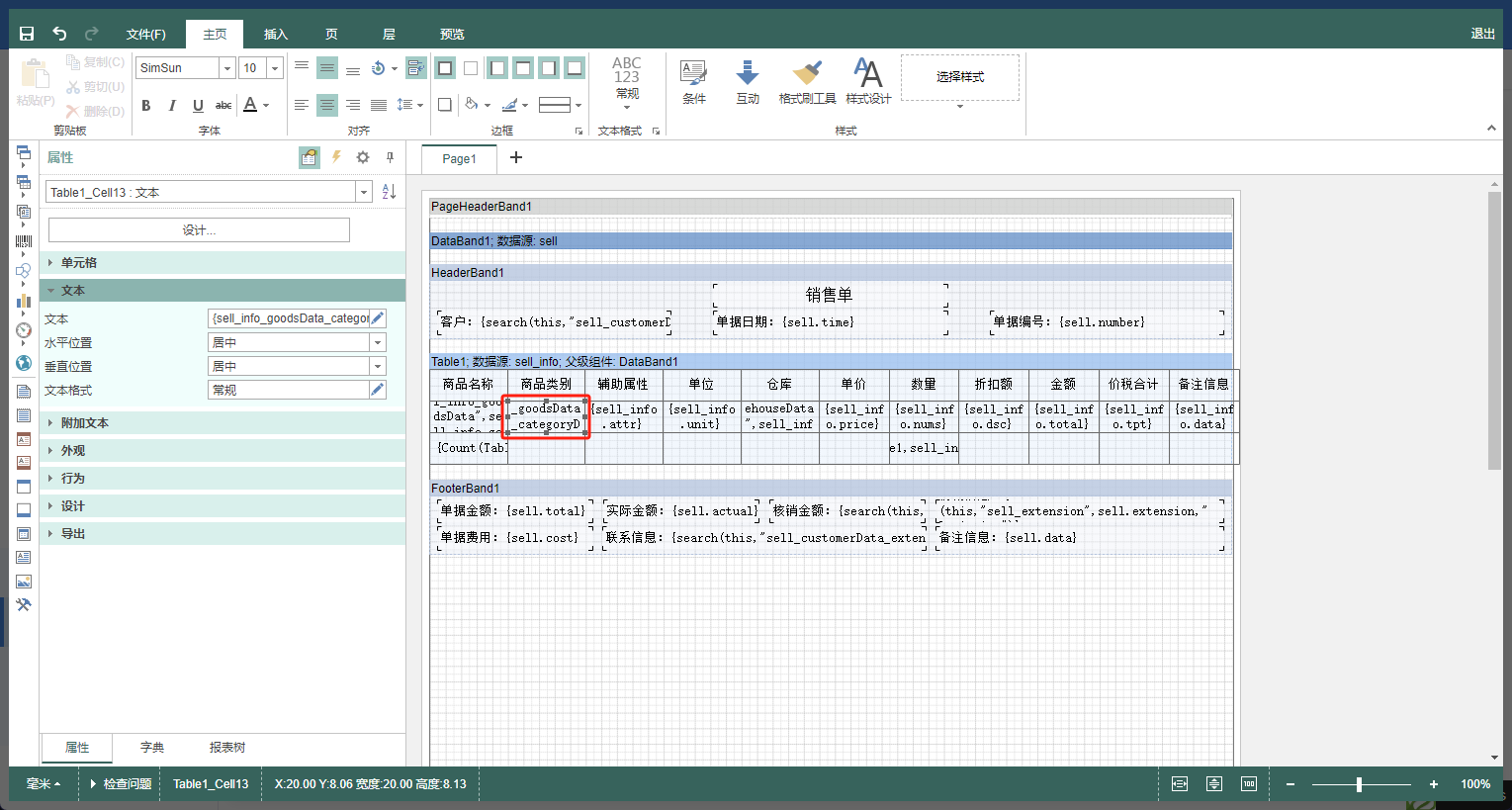Edit the text format (常规) with the pencil icon
Screen dimensions: 1512x810
[378, 390]
